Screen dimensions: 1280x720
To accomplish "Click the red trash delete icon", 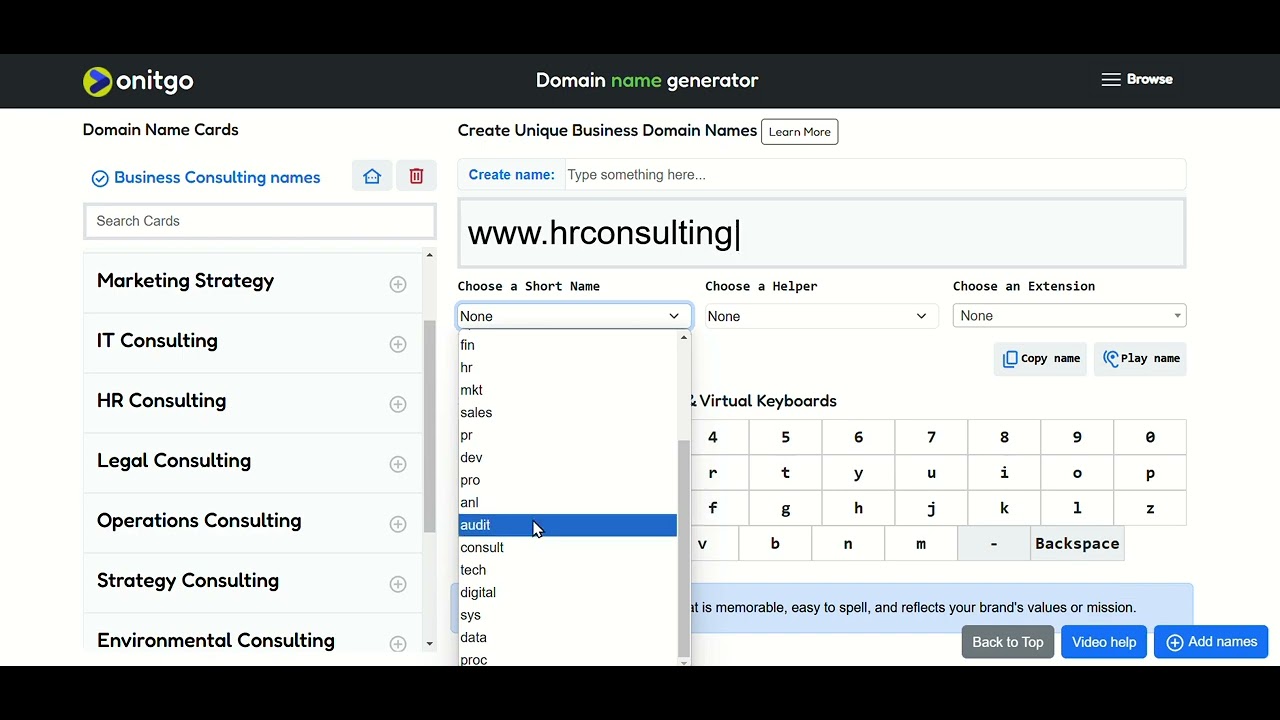I will tap(416, 177).
